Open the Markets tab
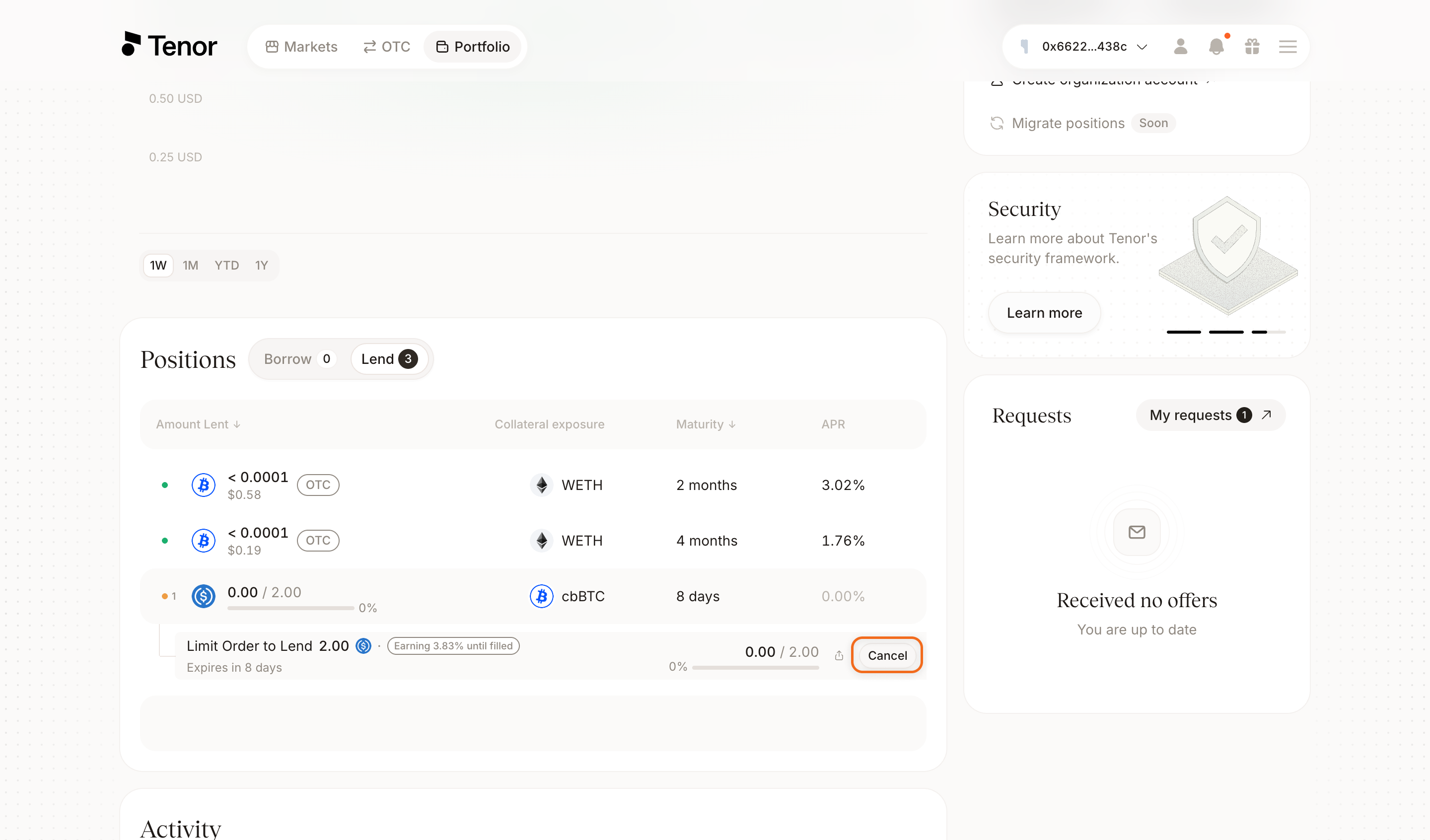Image resolution: width=1430 pixels, height=840 pixels. [301, 47]
